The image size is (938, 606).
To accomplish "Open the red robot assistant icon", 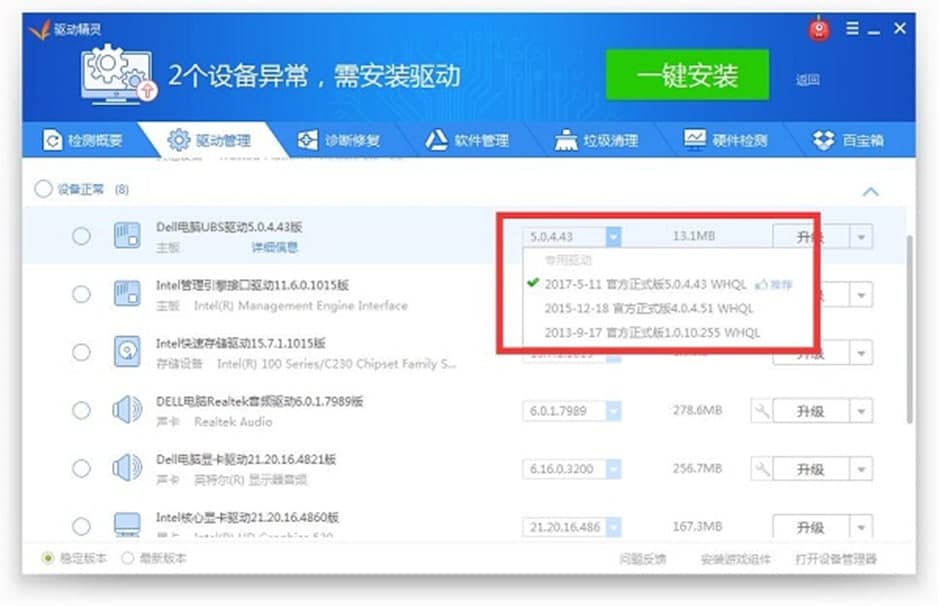I will 819,29.
